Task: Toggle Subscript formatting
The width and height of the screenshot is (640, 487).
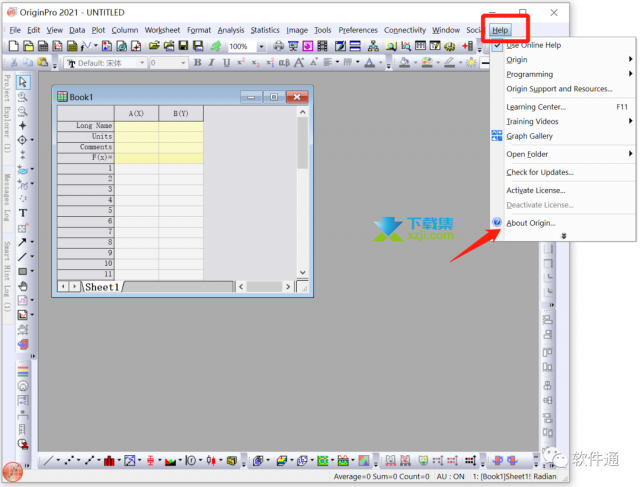Action: tap(256, 62)
